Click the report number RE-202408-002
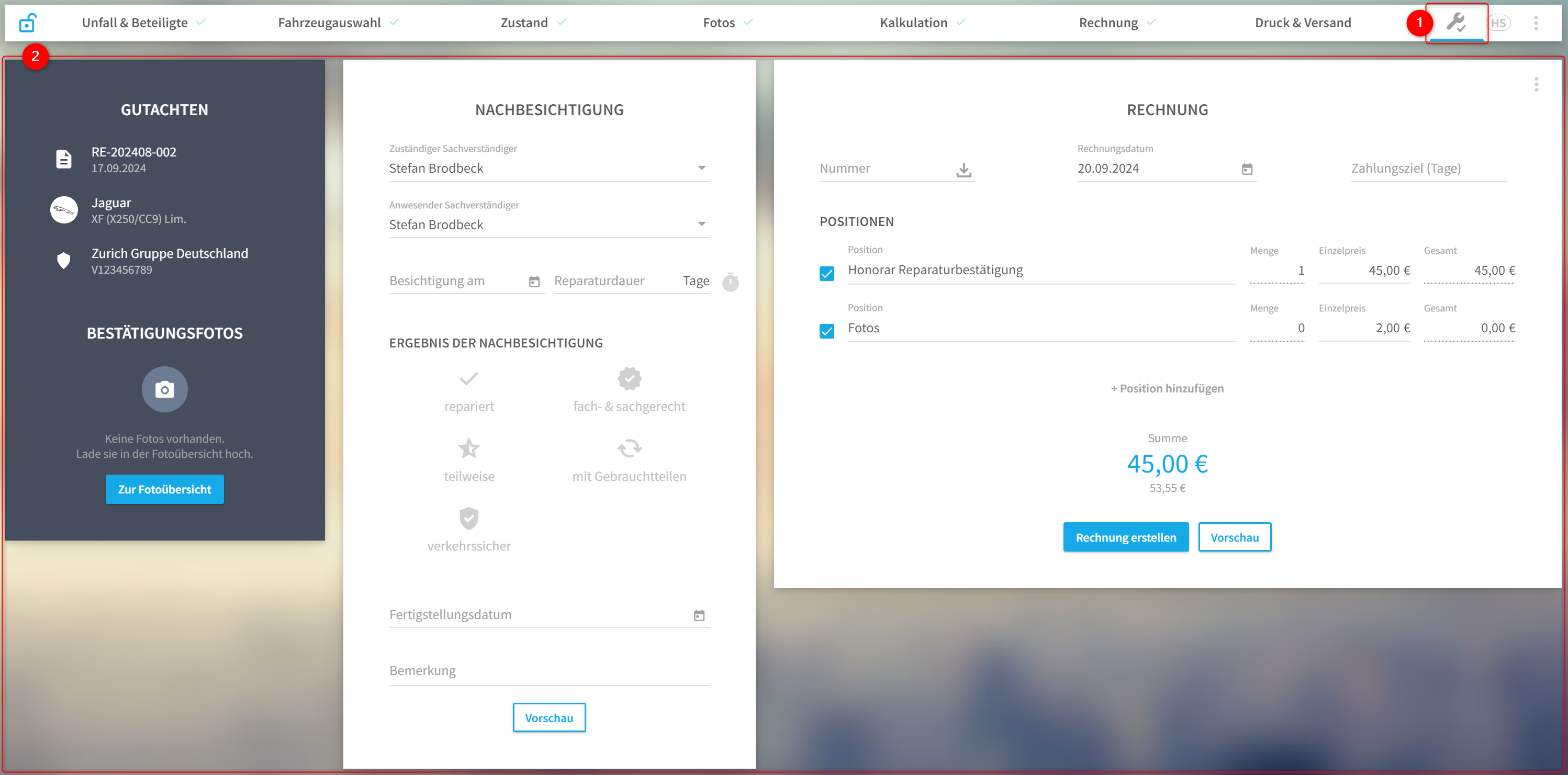 (133, 152)
